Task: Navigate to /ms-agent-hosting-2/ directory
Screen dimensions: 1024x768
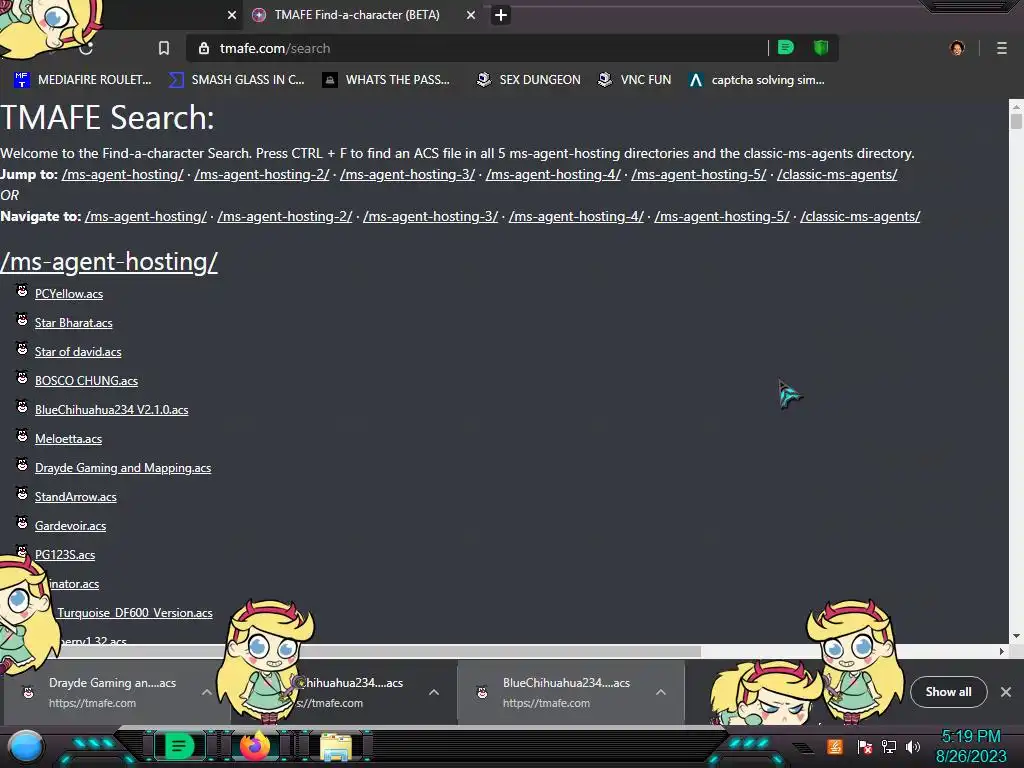Action: tap(285, 216)
